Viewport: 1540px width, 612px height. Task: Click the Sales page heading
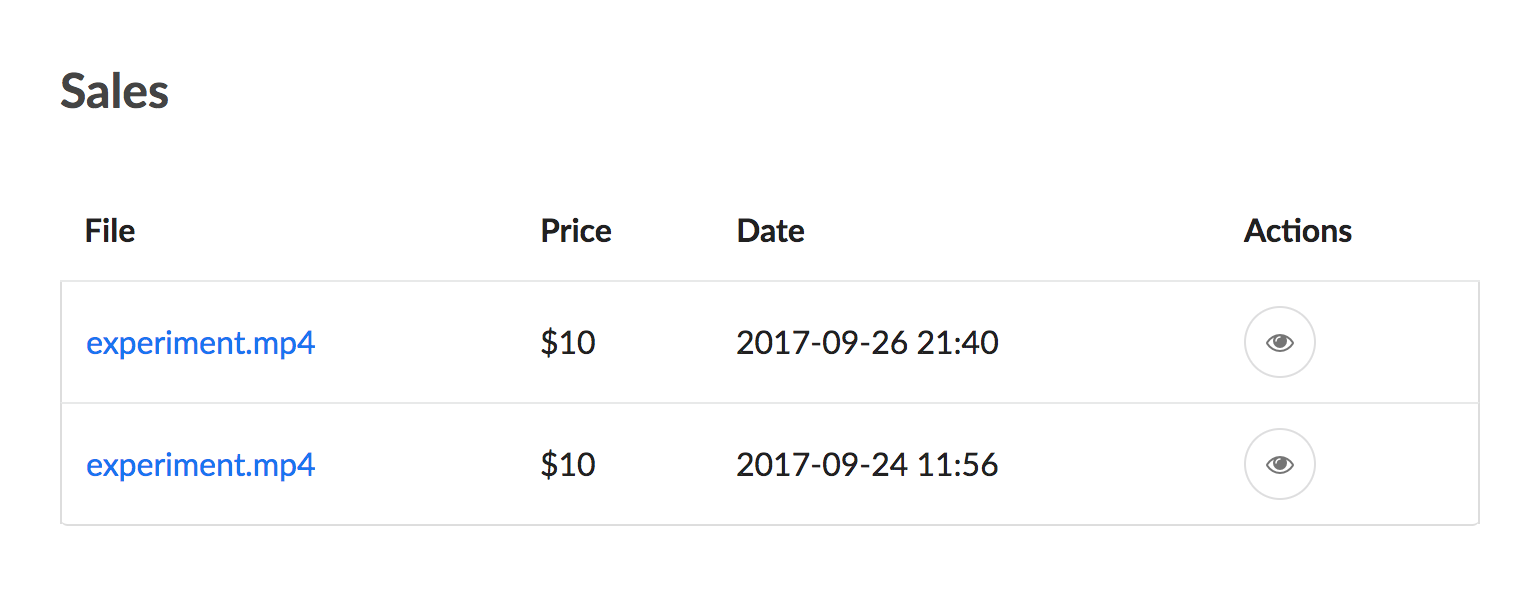click(114, 91)
